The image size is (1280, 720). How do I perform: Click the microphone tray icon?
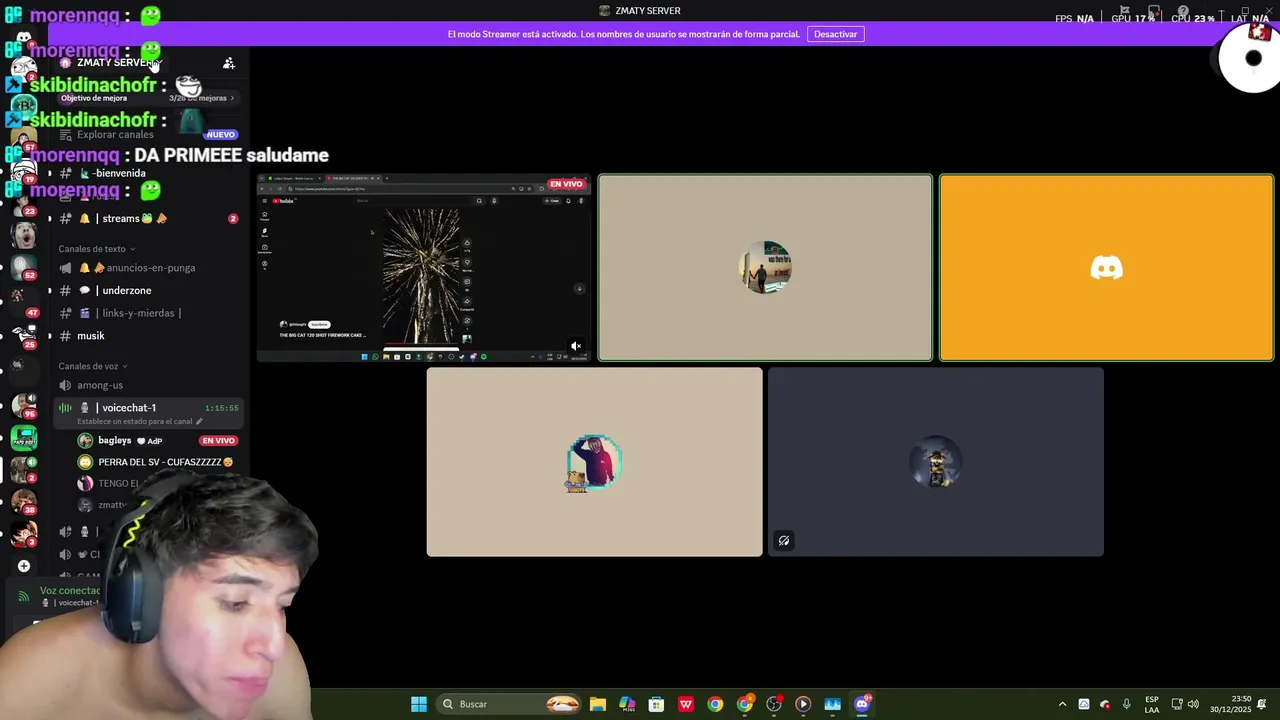tap(1127, 704)
